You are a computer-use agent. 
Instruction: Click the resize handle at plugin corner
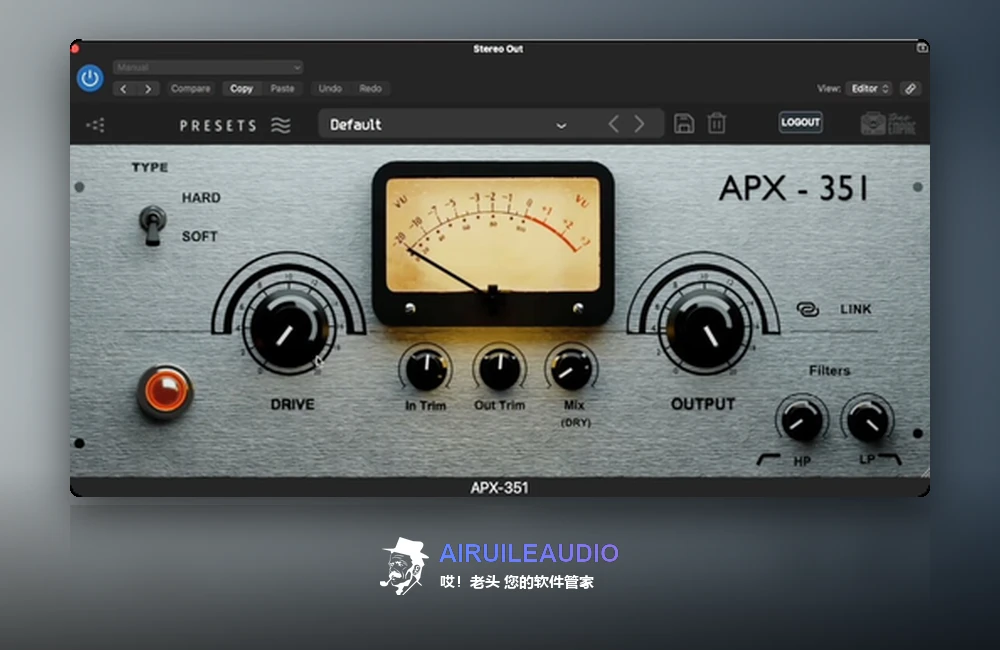pyautogui.click(x=924, y=473)
